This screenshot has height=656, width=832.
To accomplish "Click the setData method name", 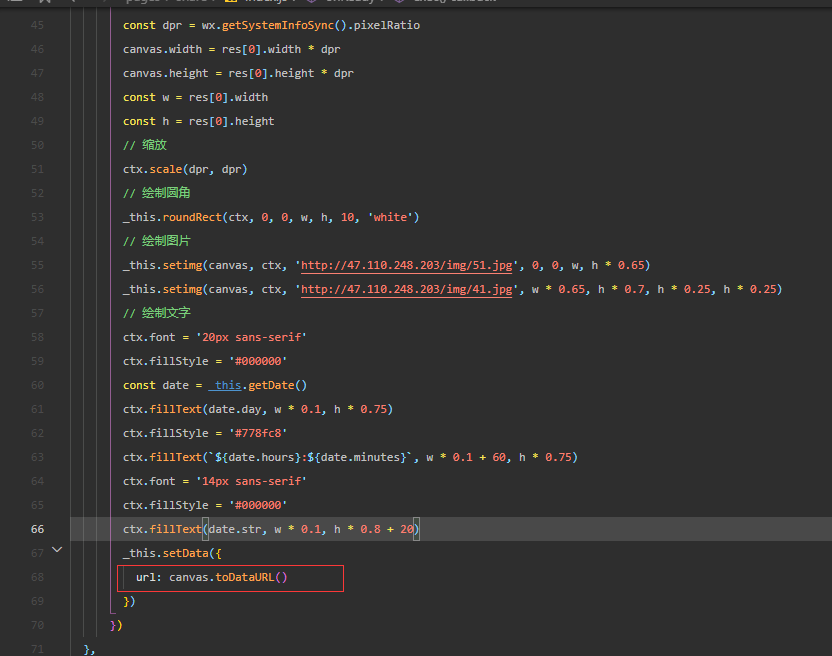I will click(x=186, y=553).
